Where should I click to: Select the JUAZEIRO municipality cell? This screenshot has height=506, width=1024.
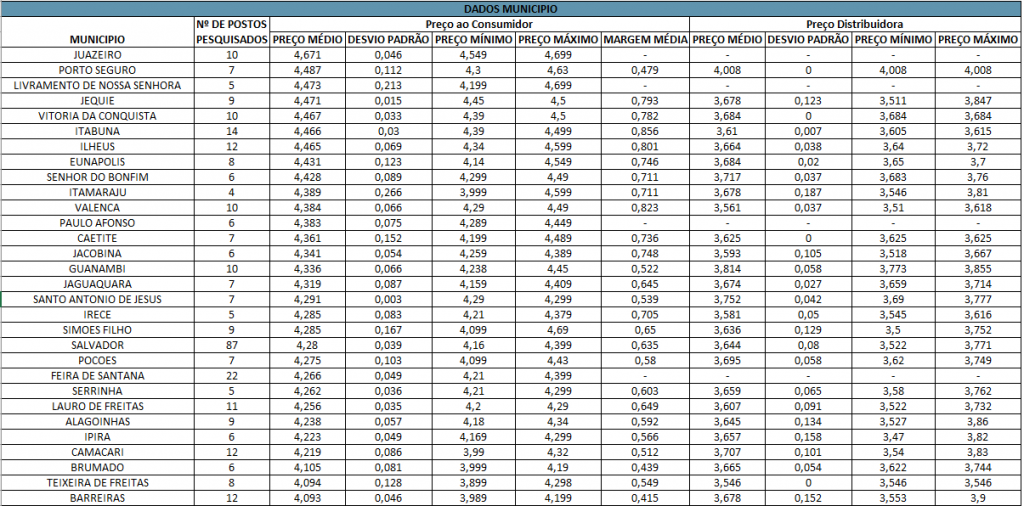coord(97,55)
